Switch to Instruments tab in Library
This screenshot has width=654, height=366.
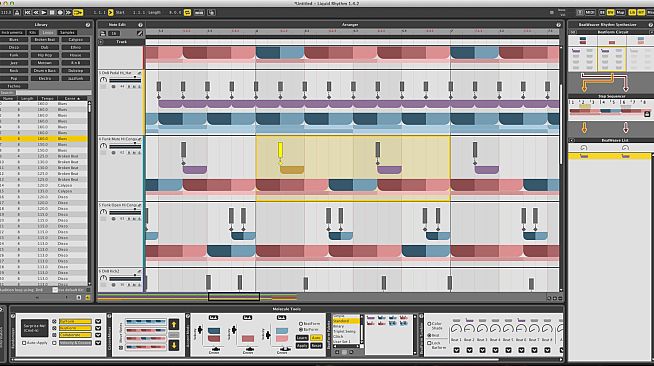pos(12,33)
